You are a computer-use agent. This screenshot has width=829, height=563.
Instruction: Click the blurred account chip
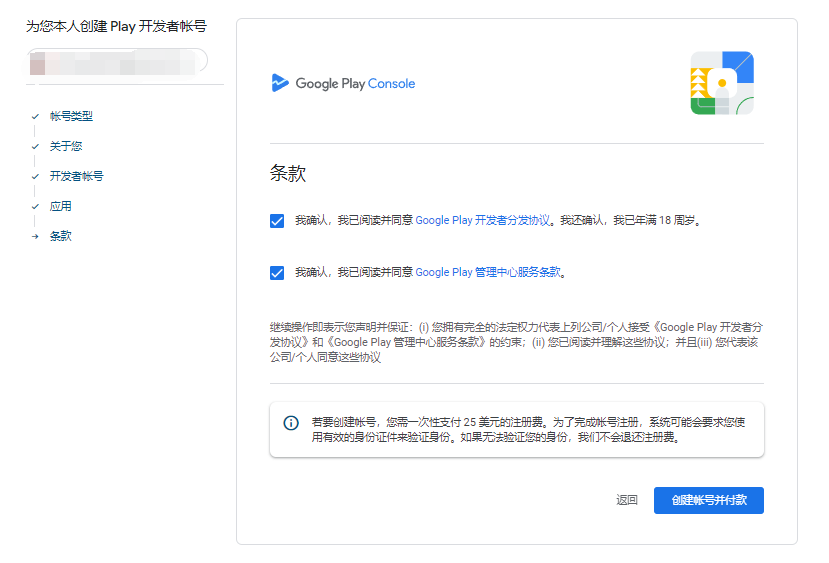pos(117,61)
